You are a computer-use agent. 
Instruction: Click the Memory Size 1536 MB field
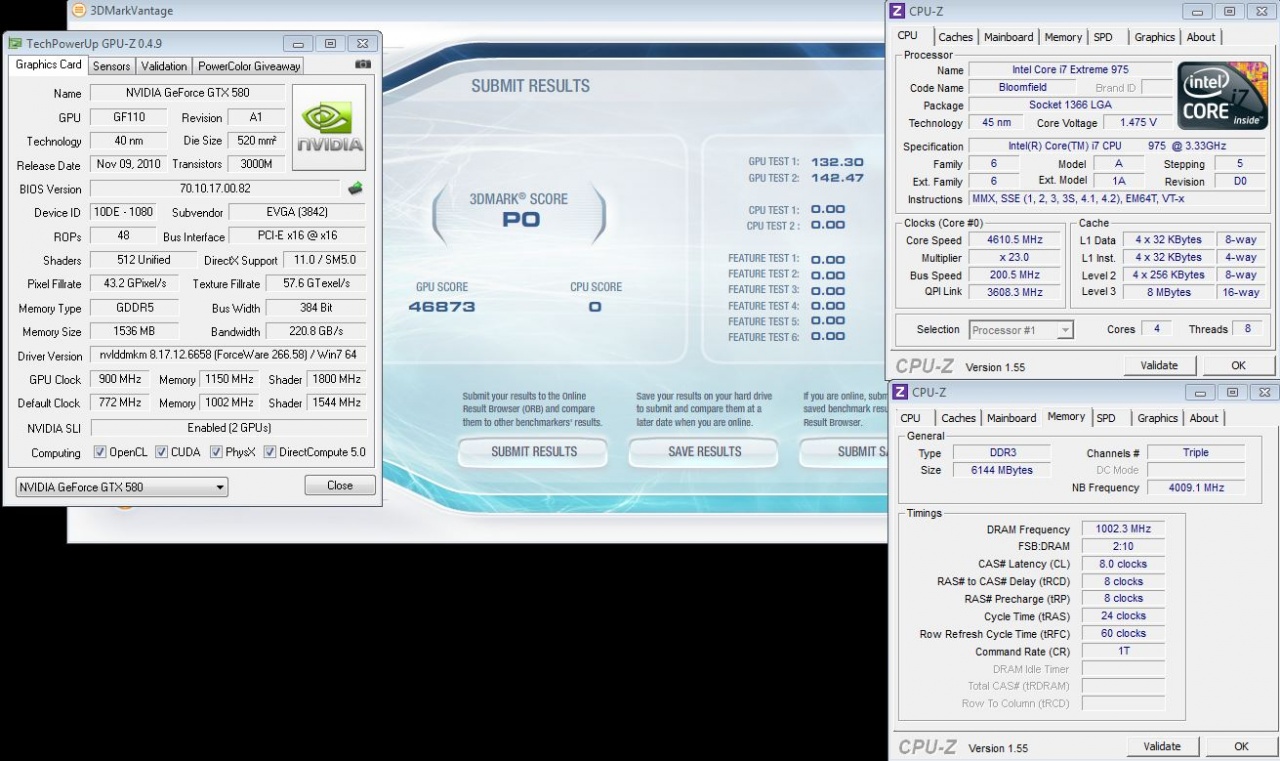(x=135, y=331)
